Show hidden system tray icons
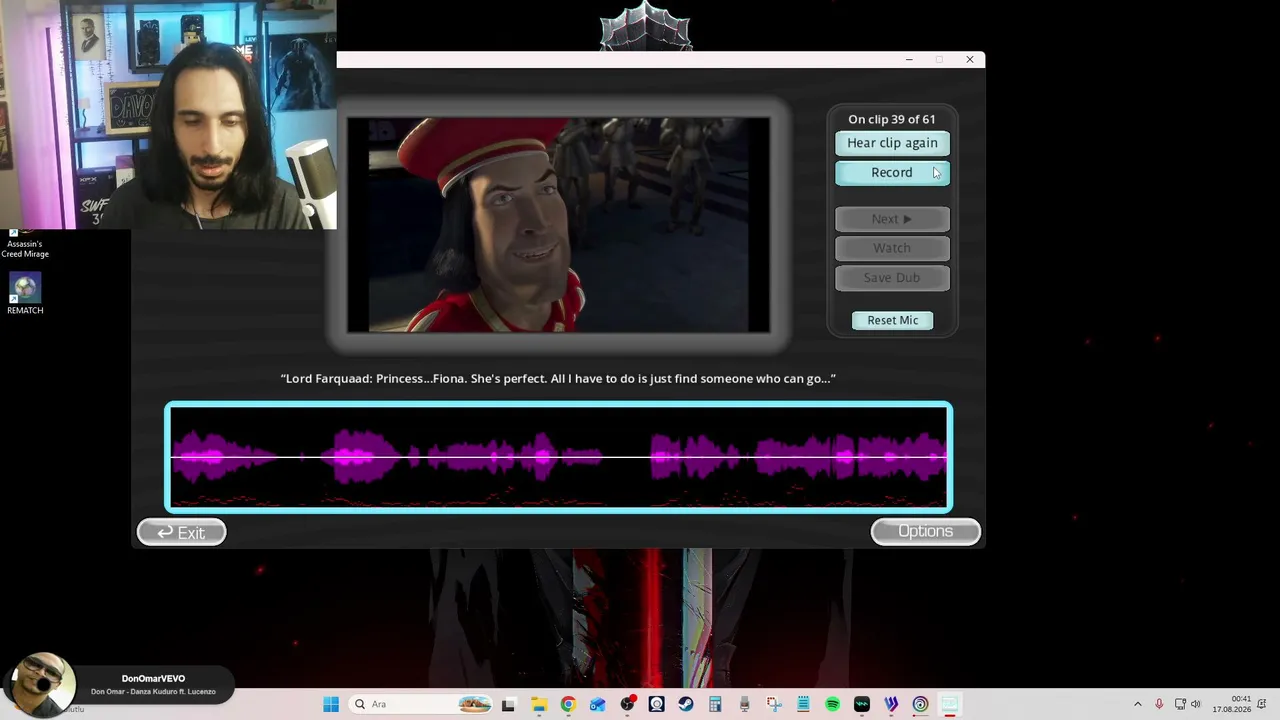The height and width of the screenshot is (720, 1280). click(x=1137, y=704)
